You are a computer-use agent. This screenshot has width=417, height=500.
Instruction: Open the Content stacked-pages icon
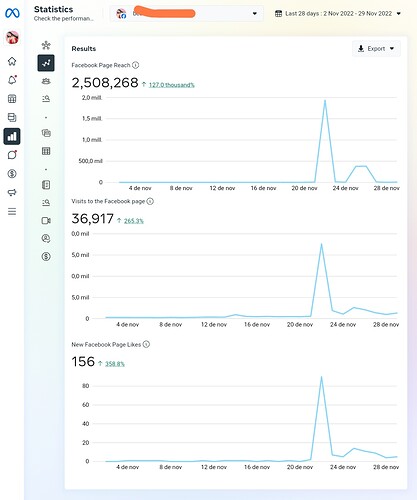[12, 117]
